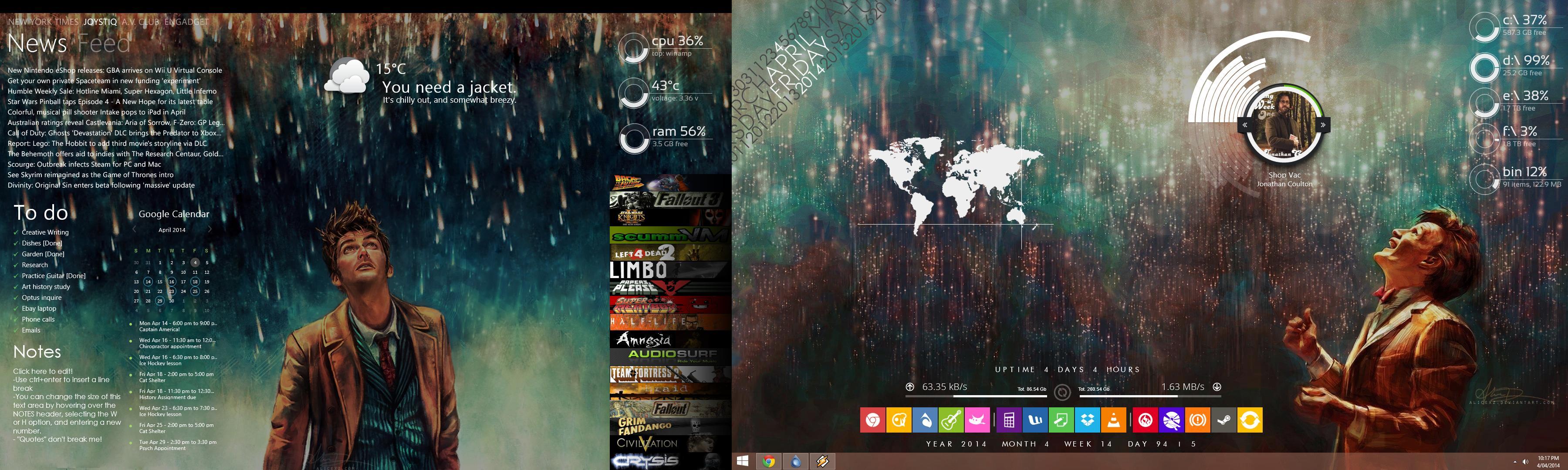Switch to the Joystiq feed tab
1568x470 pixels.
click(100, 21)
